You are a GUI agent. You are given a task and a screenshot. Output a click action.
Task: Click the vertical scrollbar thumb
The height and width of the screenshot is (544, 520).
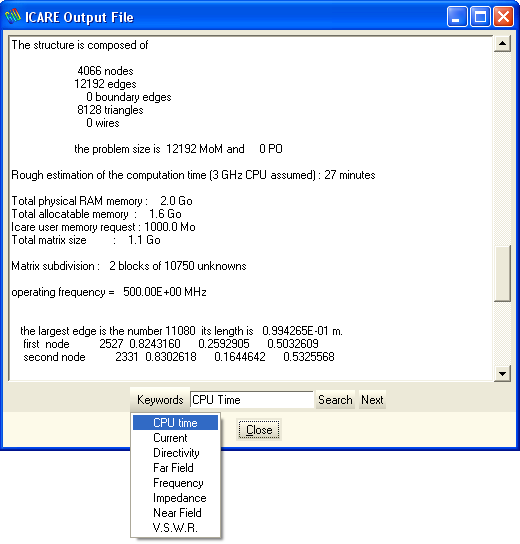502,274
